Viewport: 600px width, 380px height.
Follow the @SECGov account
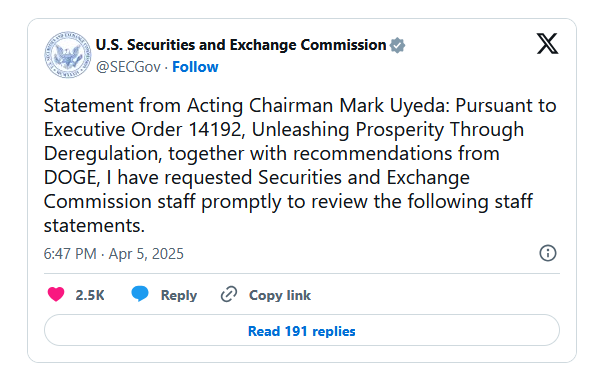click(195, 67)
